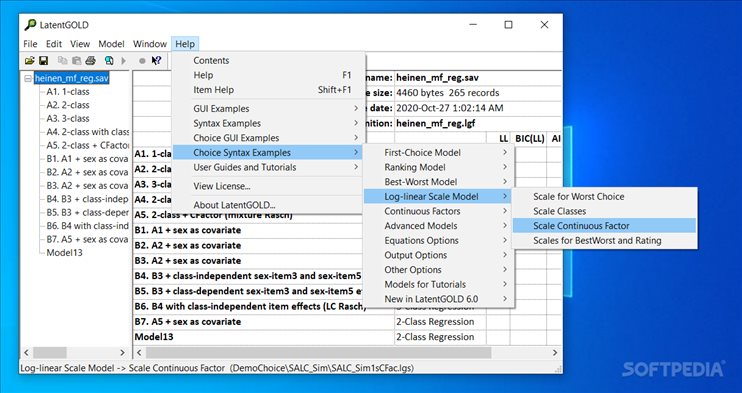Viewport: 742px width, 393px height.
Task: Open About LatentGOLD dialog entry
Action: [268, 205]
